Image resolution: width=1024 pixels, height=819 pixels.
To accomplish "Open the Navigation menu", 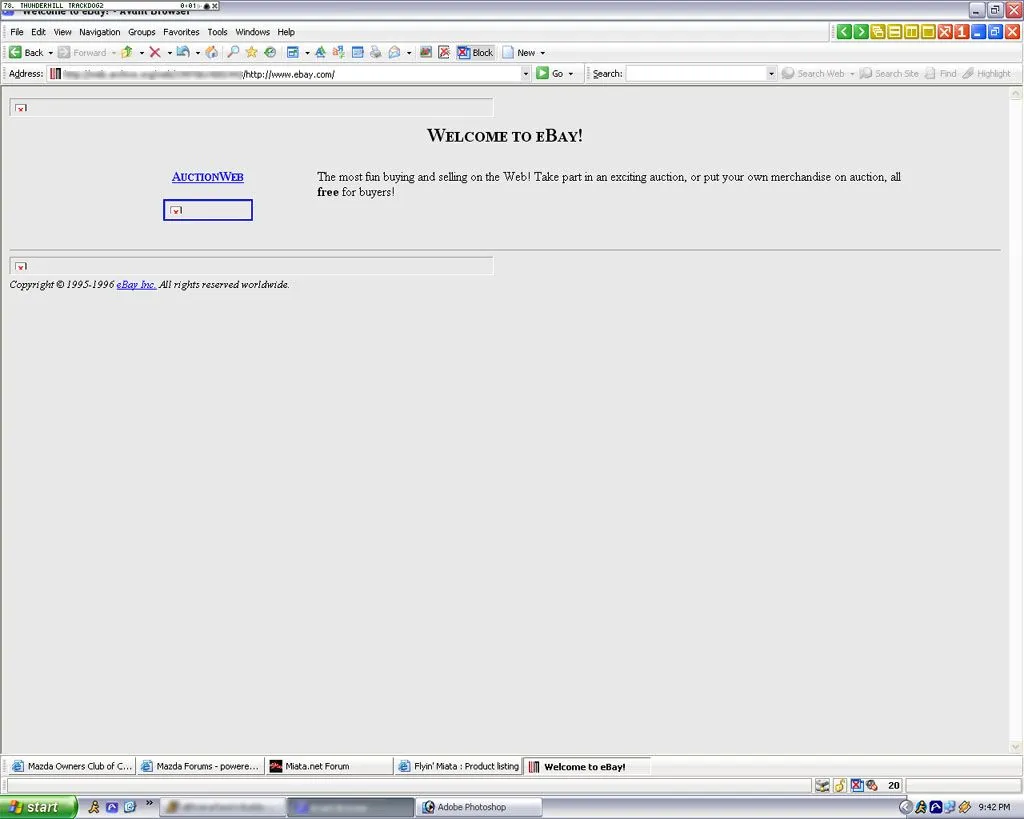I will coord(99,31).
